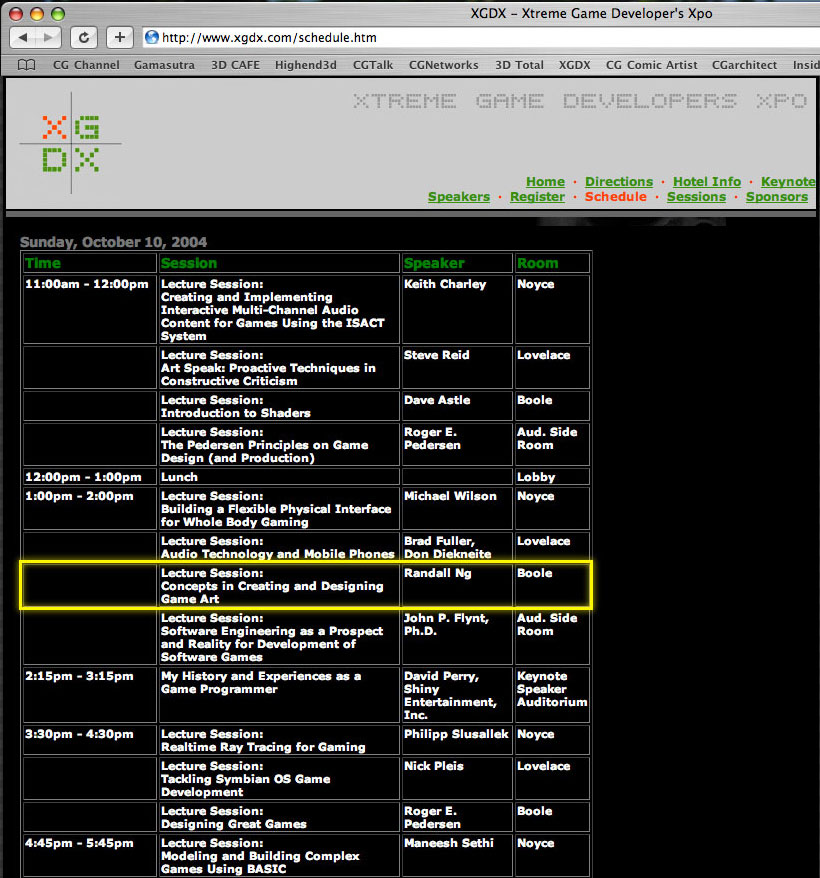Open the Directions link
This screenshot has height=878, width=820.
618,181
